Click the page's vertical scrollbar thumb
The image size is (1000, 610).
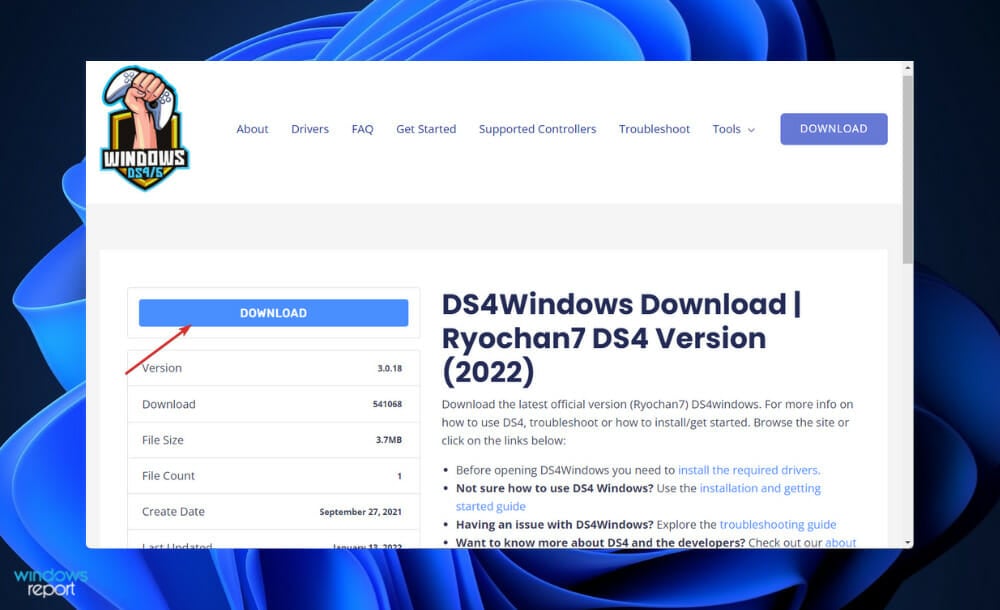coord(908,169)
